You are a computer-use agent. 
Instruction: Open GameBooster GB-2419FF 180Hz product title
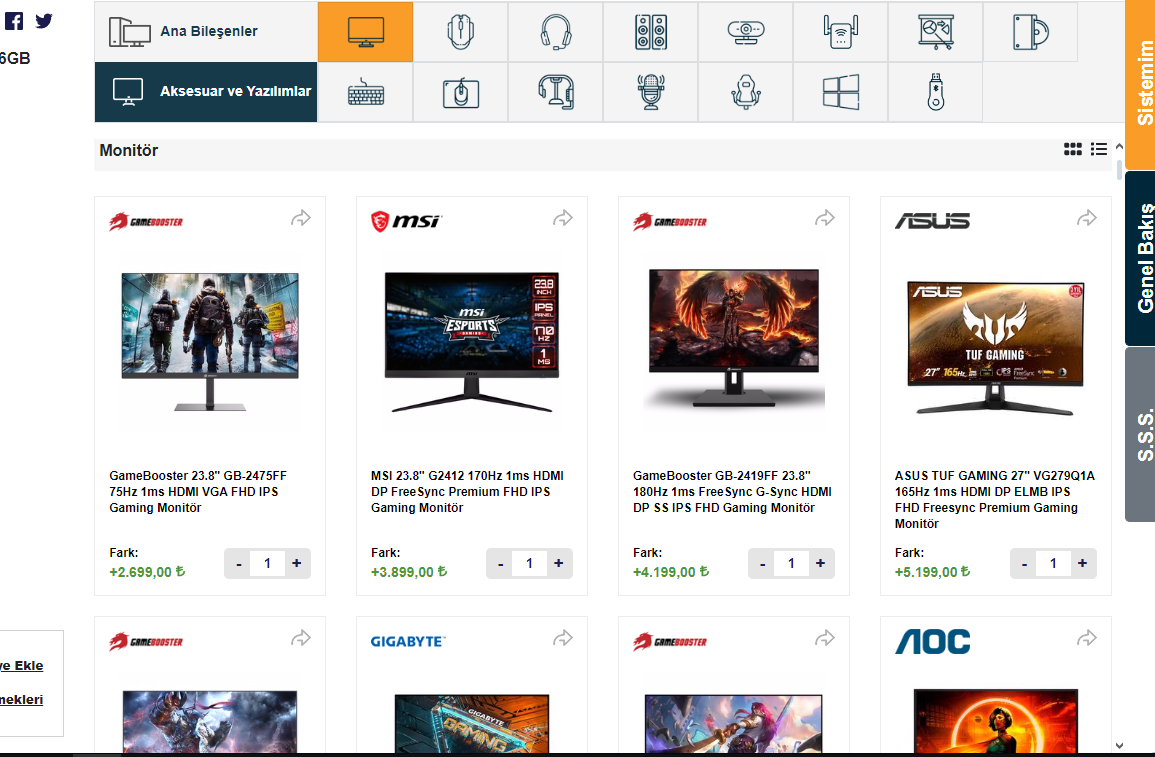[732, 492]
